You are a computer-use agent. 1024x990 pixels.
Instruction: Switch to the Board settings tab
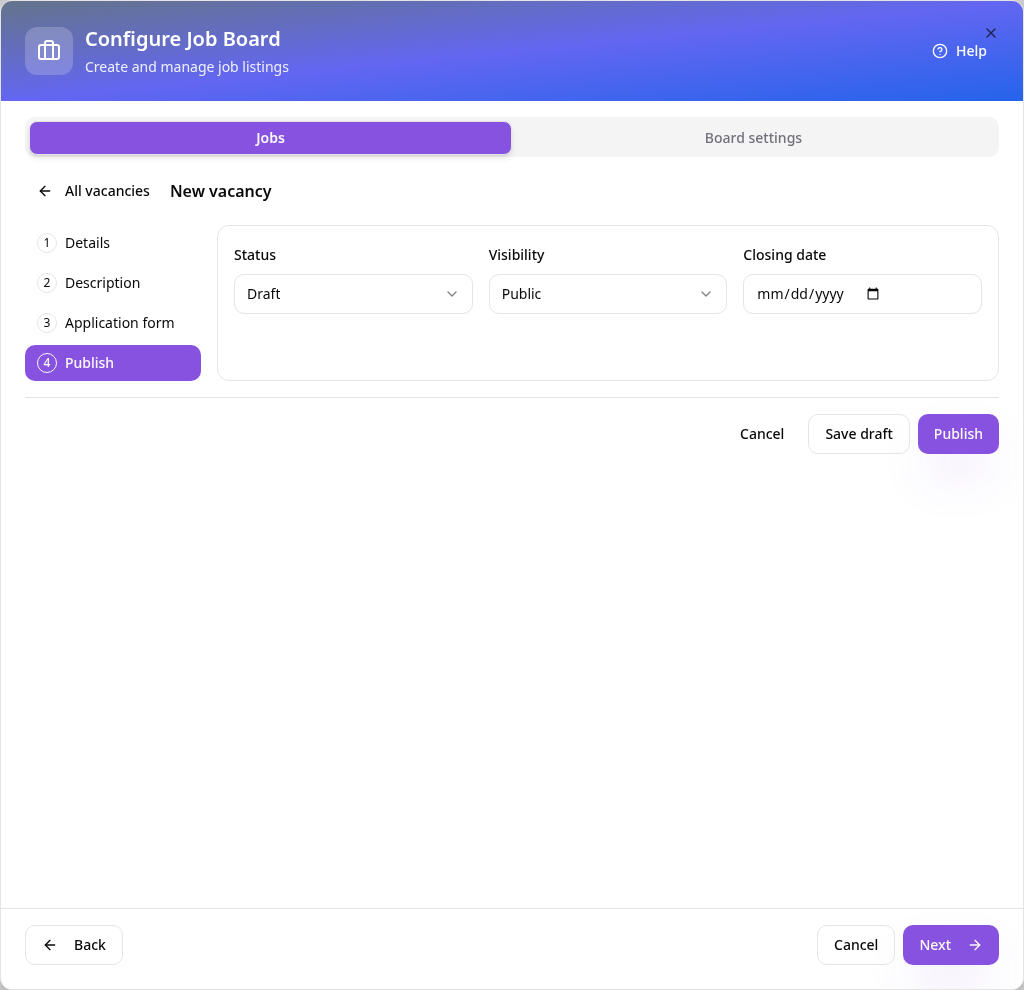pyautogui.click(x=753, y=138)
